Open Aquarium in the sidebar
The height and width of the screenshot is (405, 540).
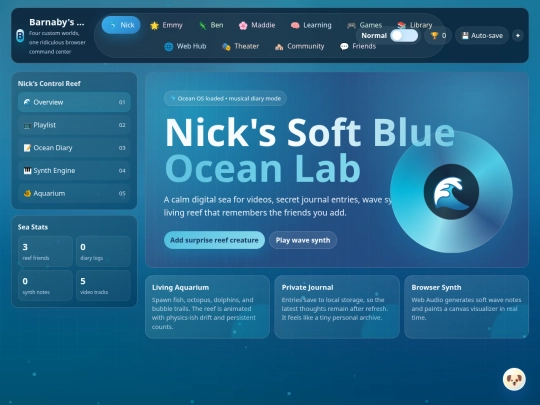pos(74,193)
